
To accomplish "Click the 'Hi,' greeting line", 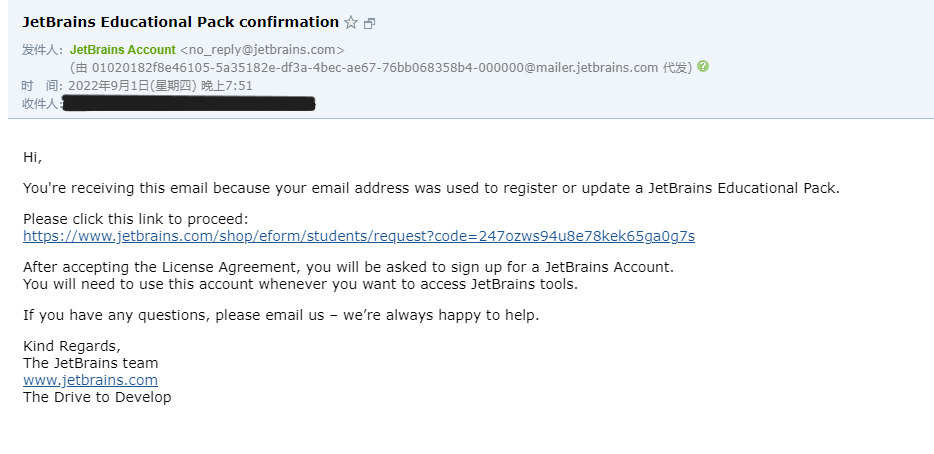I will [x=32, y=157].
